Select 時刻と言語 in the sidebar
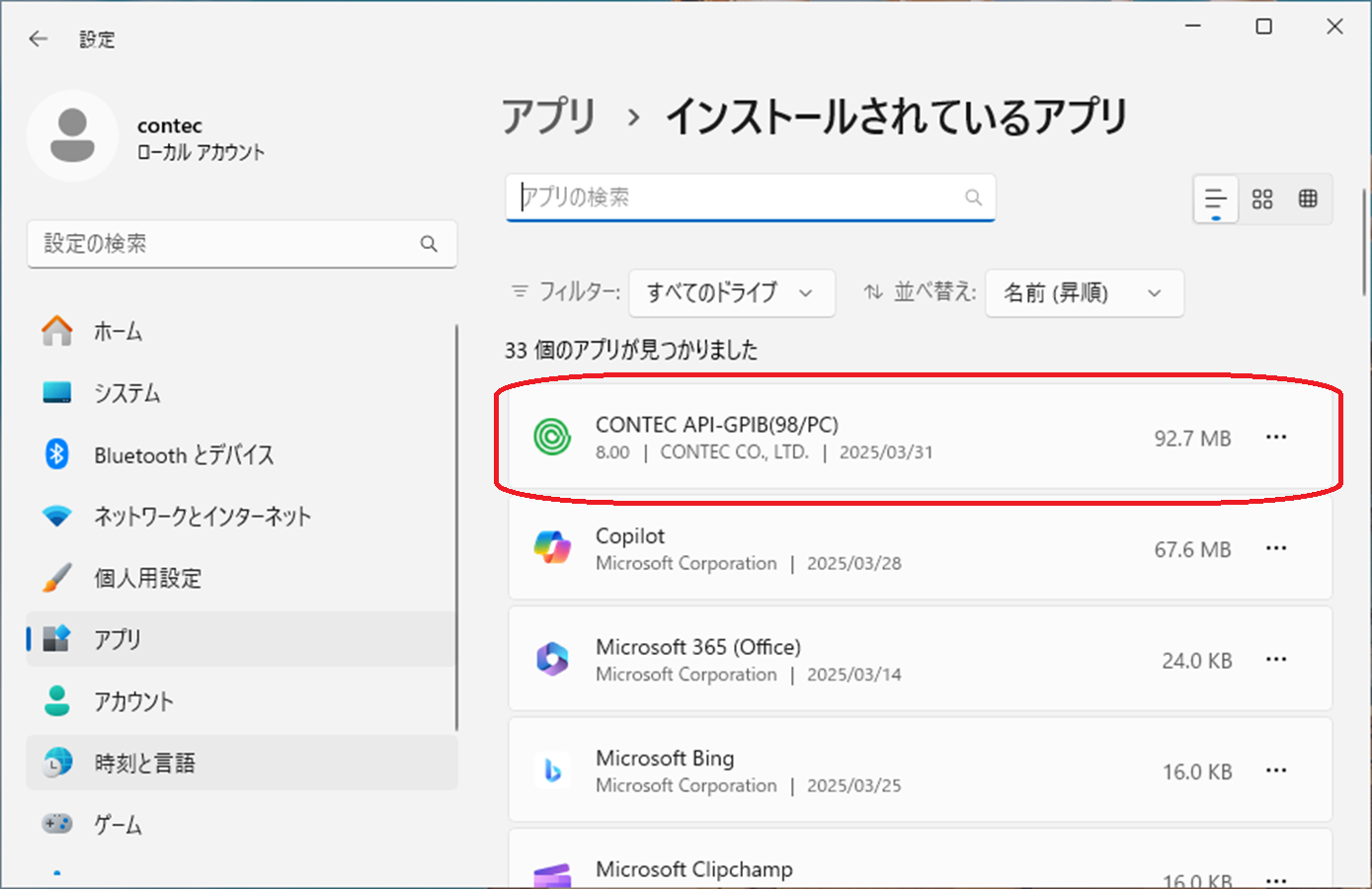The height and width of the screenshot is (889, 1372). coord(242,762)
